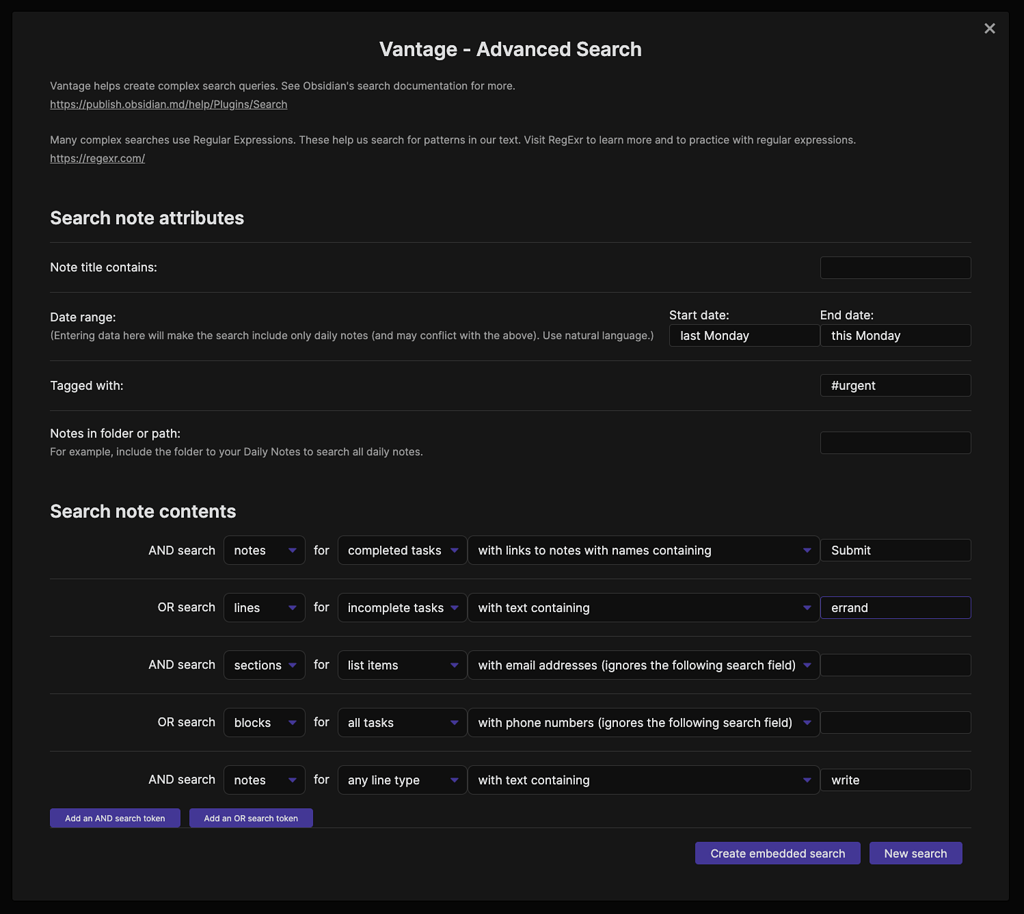The height and width of the screenshot is (914, 1024).
Task: Click the "Note title contains" input field
Action: [895, 267]
